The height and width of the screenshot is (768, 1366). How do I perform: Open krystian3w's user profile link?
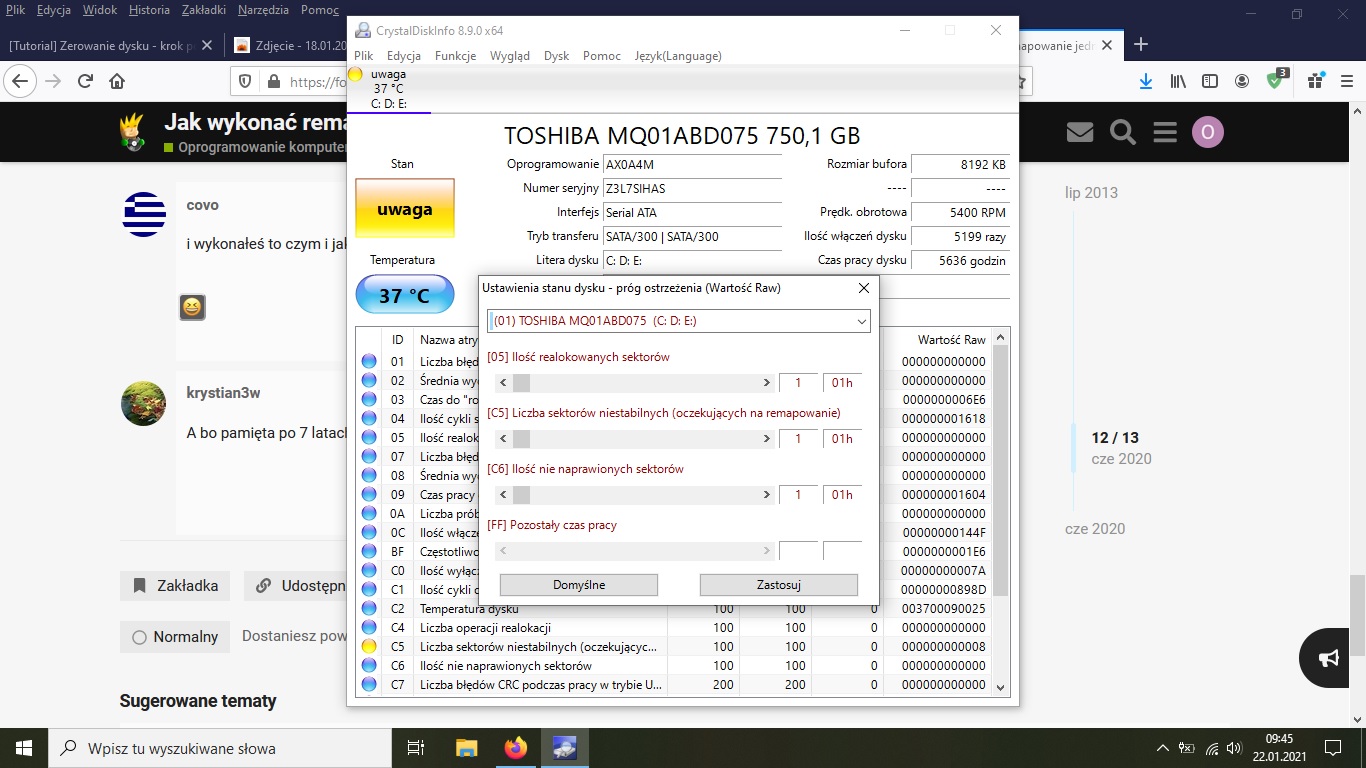click(223, 393)
